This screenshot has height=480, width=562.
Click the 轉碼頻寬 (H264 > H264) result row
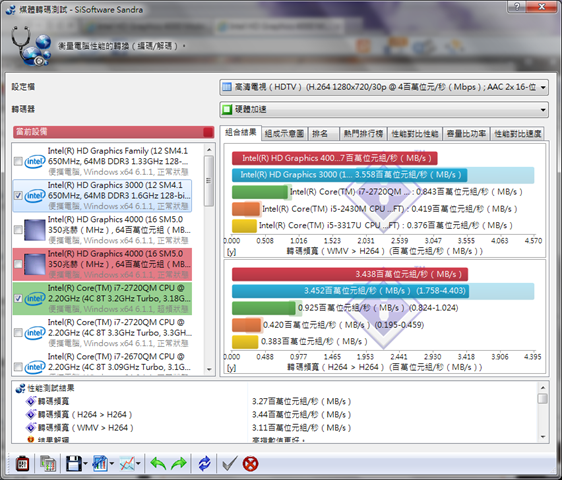85,415
